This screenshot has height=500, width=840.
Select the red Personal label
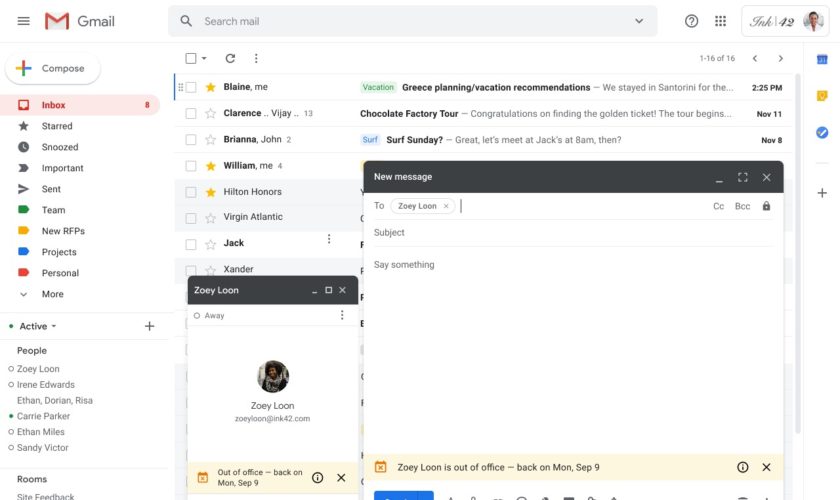point(60,273)
